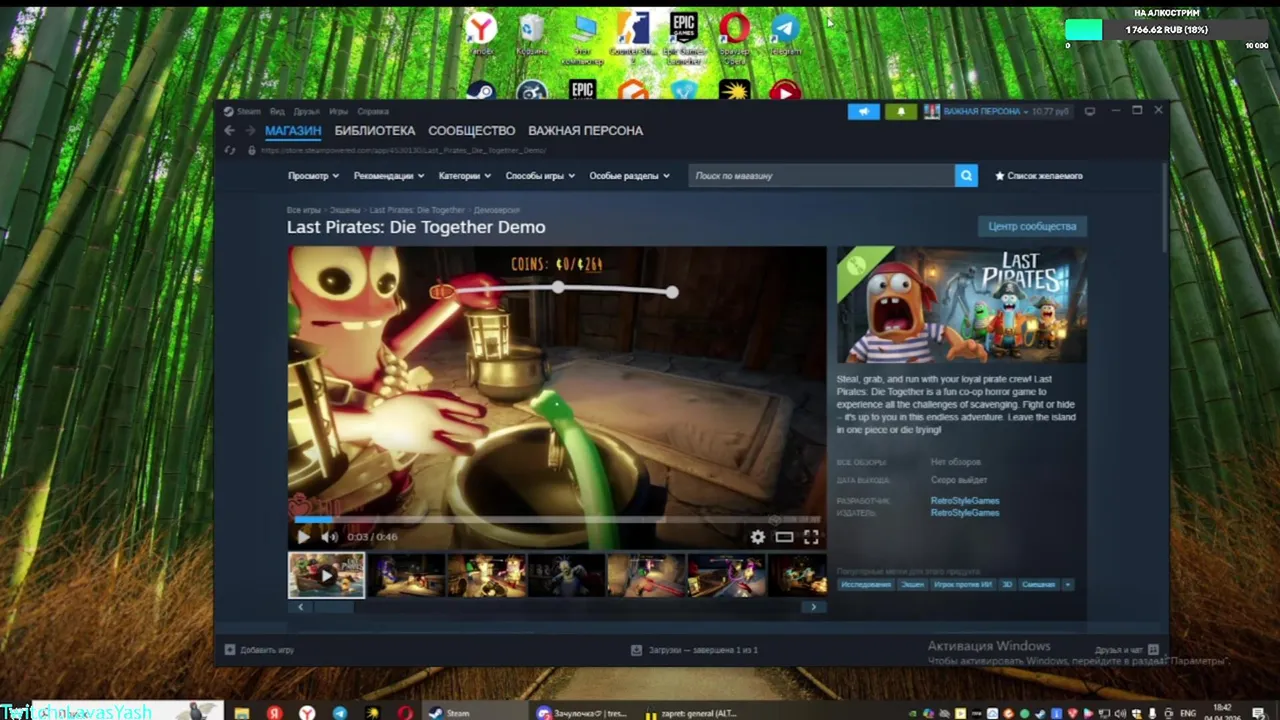Toggle theater mode on trailer player
1280x720 pixels.
tap(785, 537)
